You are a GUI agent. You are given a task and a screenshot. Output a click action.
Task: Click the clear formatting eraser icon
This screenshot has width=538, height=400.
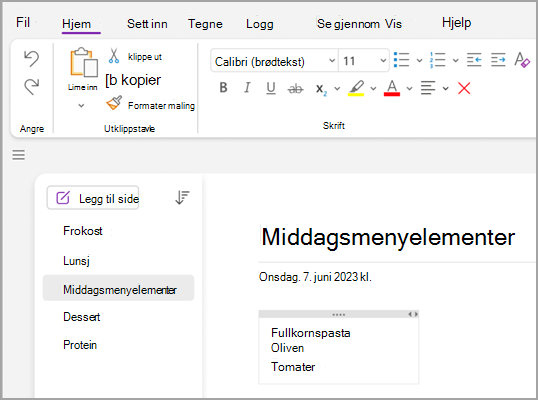tap(522, 60)
